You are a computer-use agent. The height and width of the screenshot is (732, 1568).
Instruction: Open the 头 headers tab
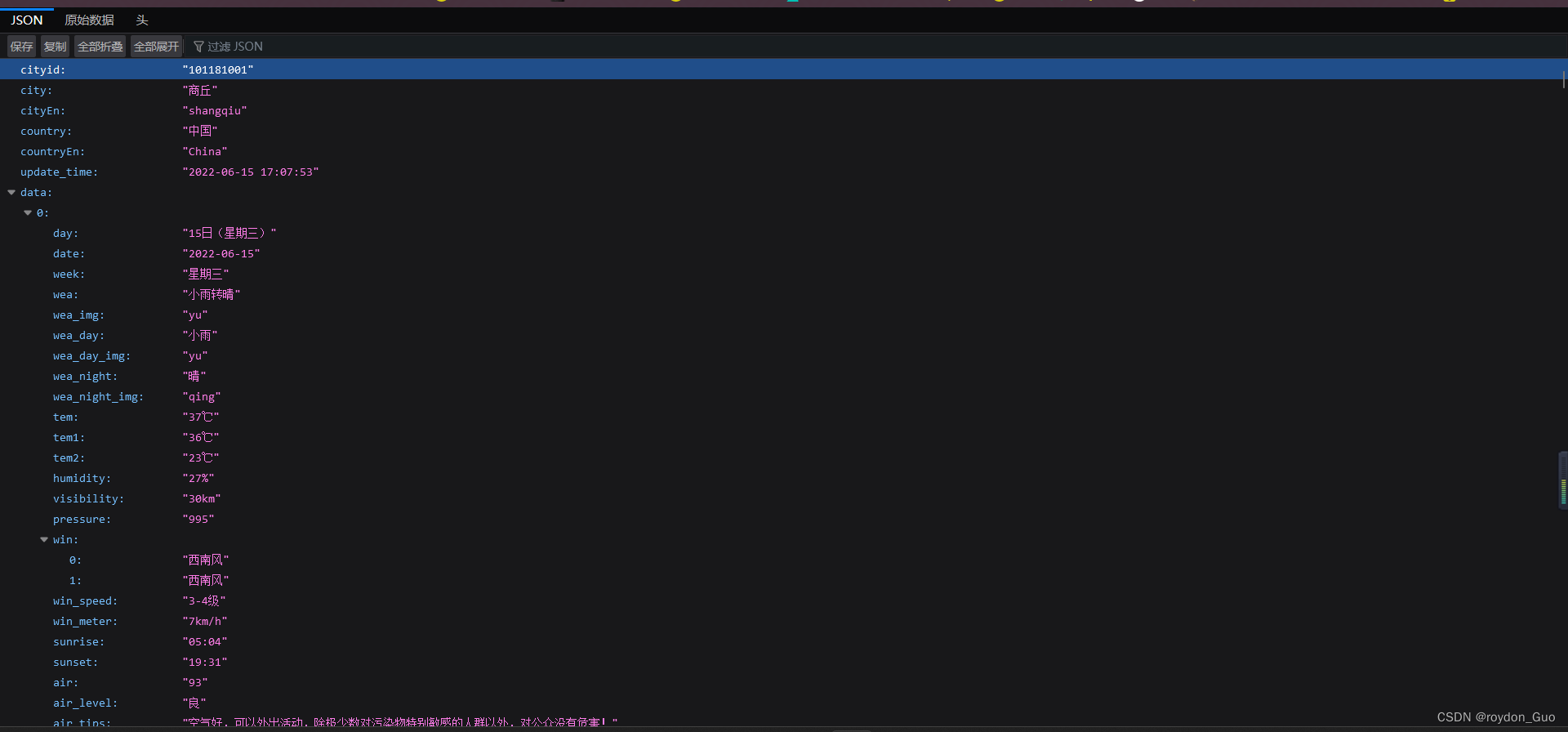point(142,20)
